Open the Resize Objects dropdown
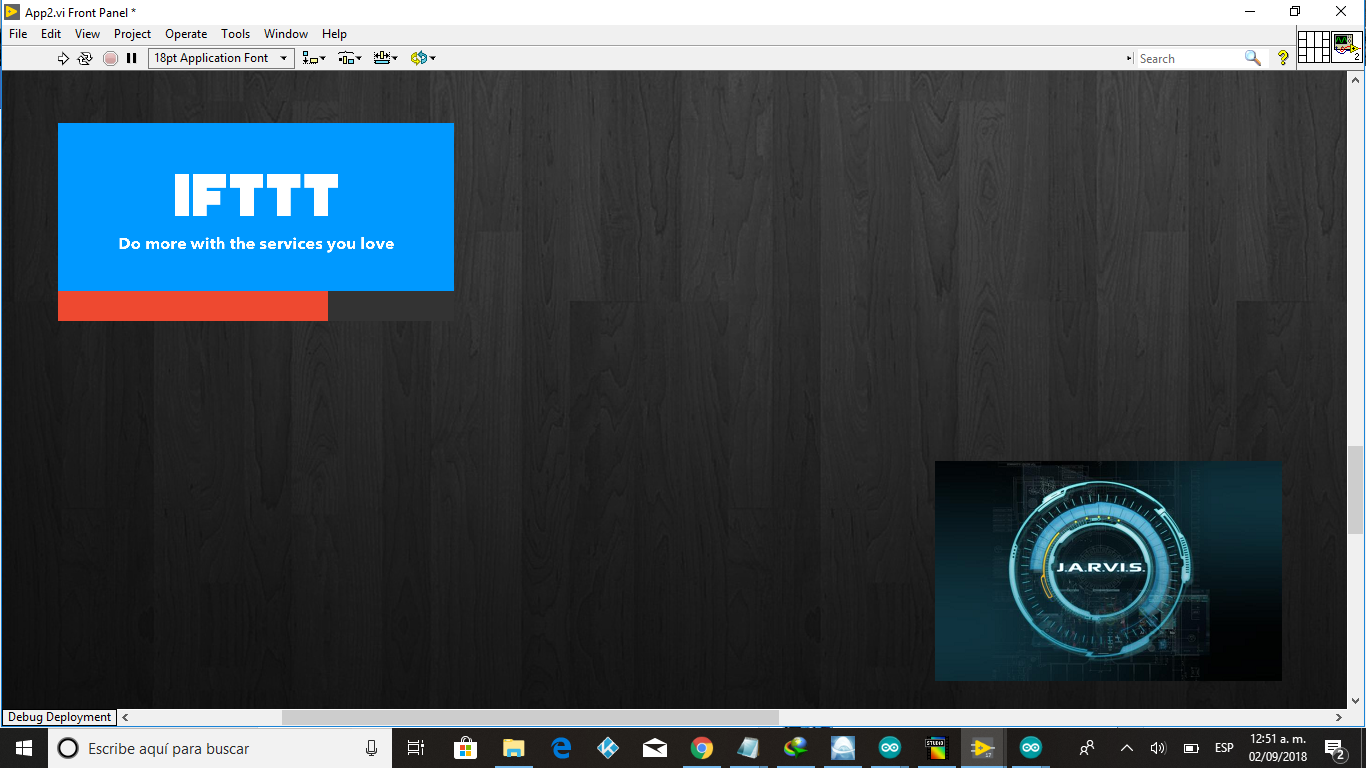The width and height of the screenshot is (1366, 768). [385, 58]
